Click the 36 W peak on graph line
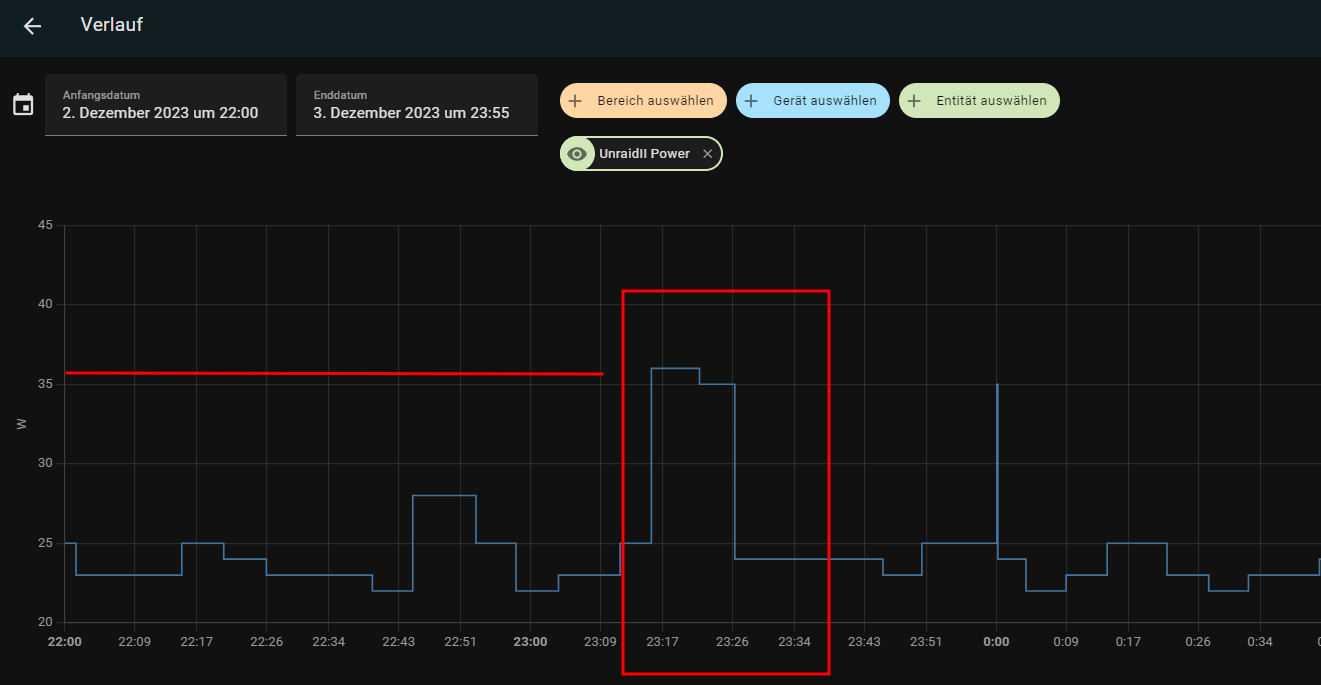This screenshot has height=685, width=1321. tap(675, 368)
